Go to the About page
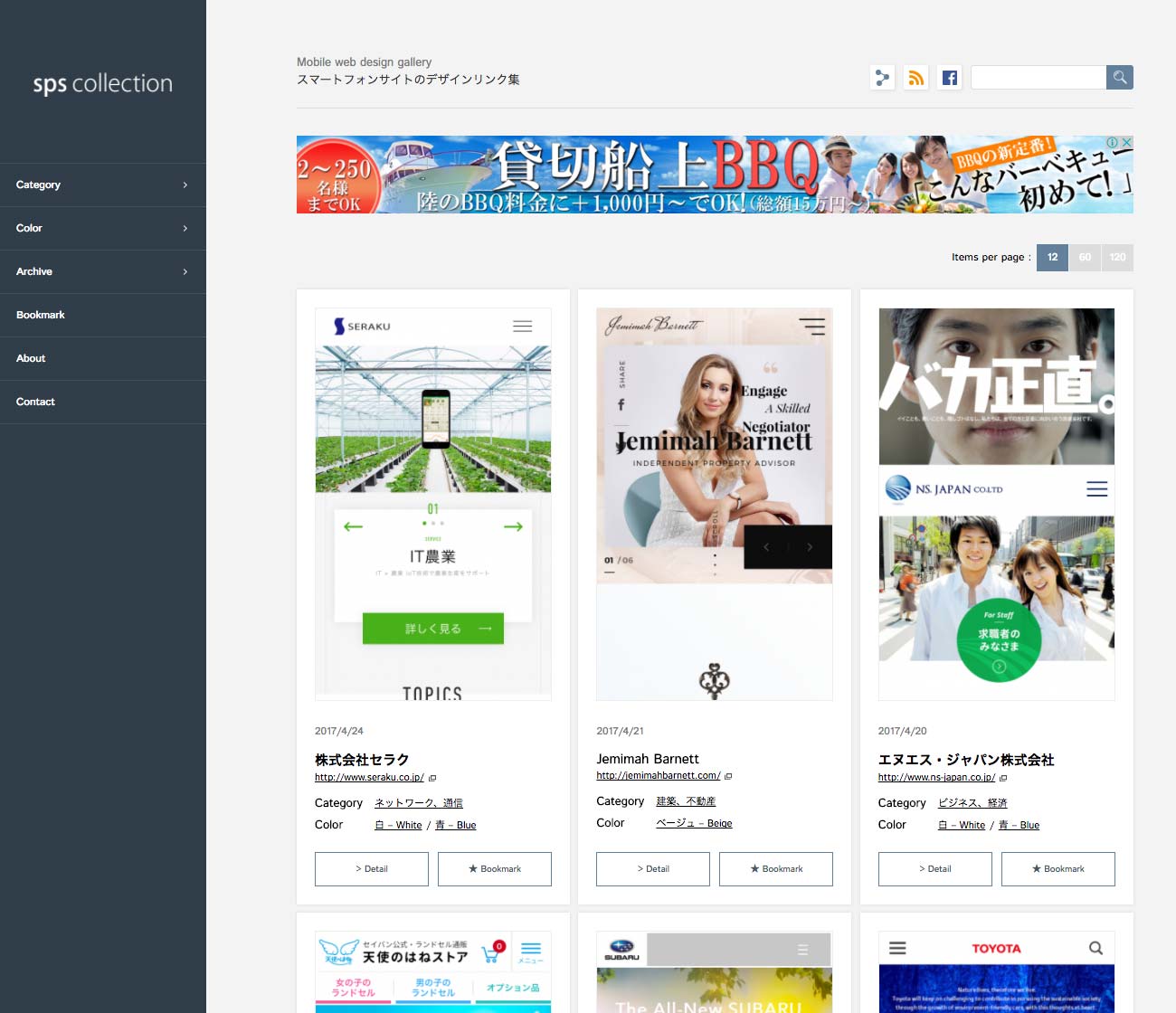Viewport: 1176px width, 1013px height. click(31, 359)
